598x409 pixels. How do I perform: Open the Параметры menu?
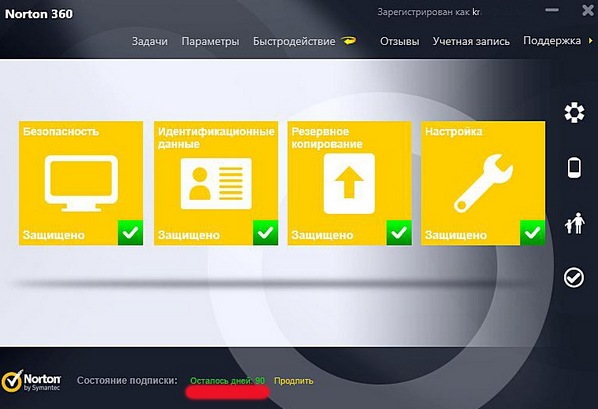(x=210, y=42)
